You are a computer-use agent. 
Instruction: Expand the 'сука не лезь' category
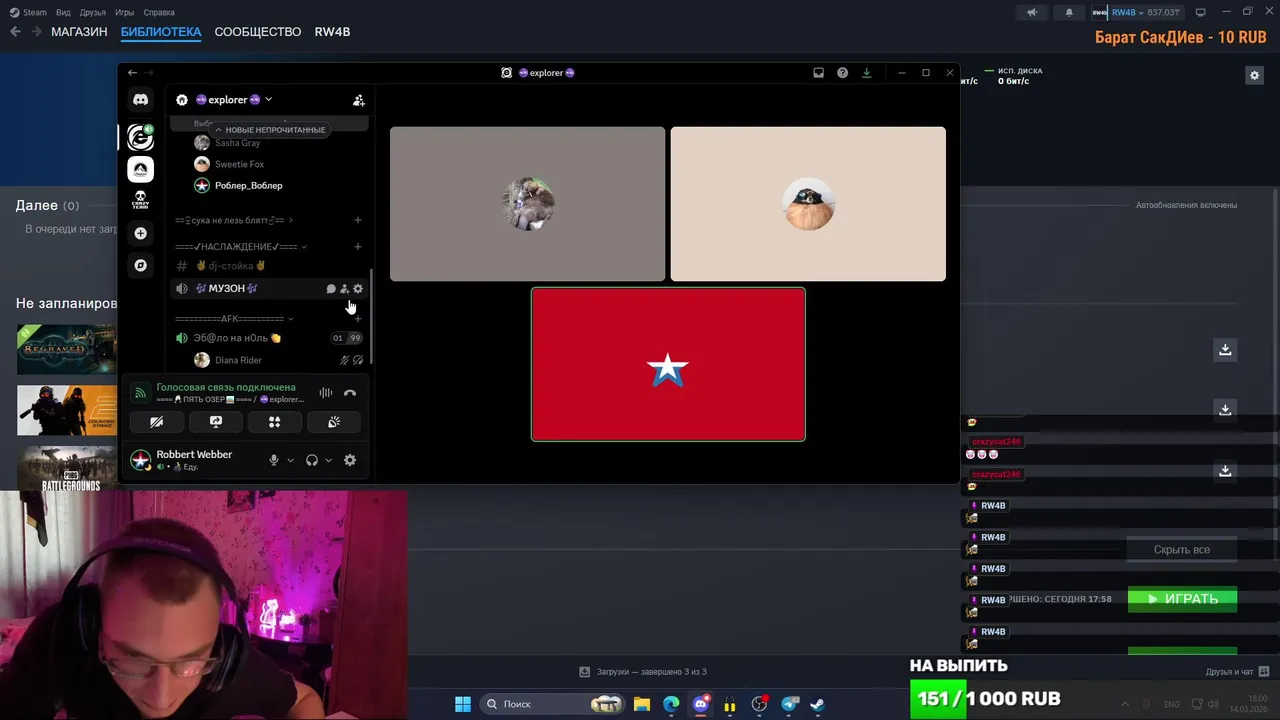pos(234,220)
